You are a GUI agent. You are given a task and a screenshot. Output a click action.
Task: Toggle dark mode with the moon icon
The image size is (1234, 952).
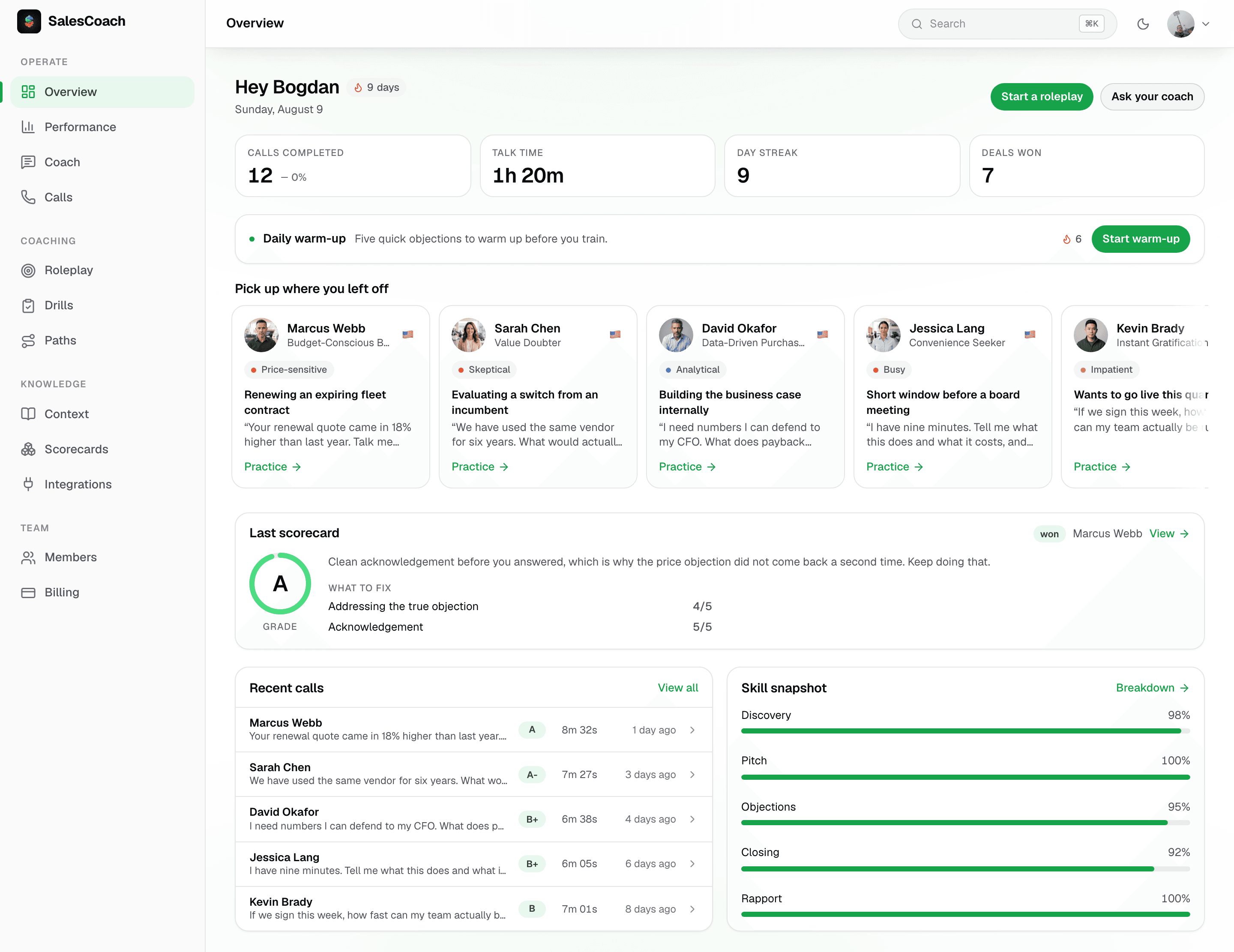(1143, 24)
